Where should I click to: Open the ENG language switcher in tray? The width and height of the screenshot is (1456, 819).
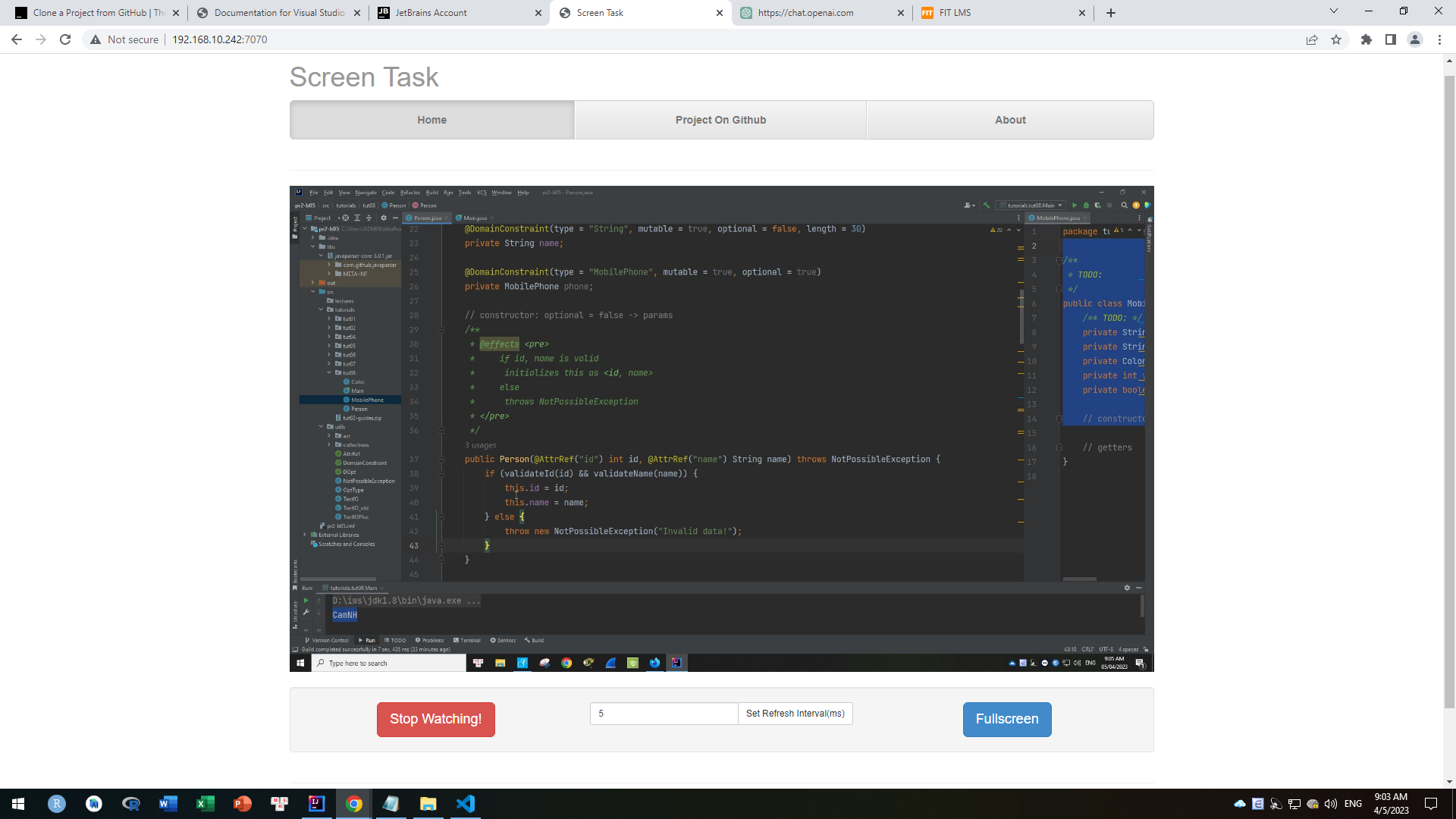click(1354, 804)
